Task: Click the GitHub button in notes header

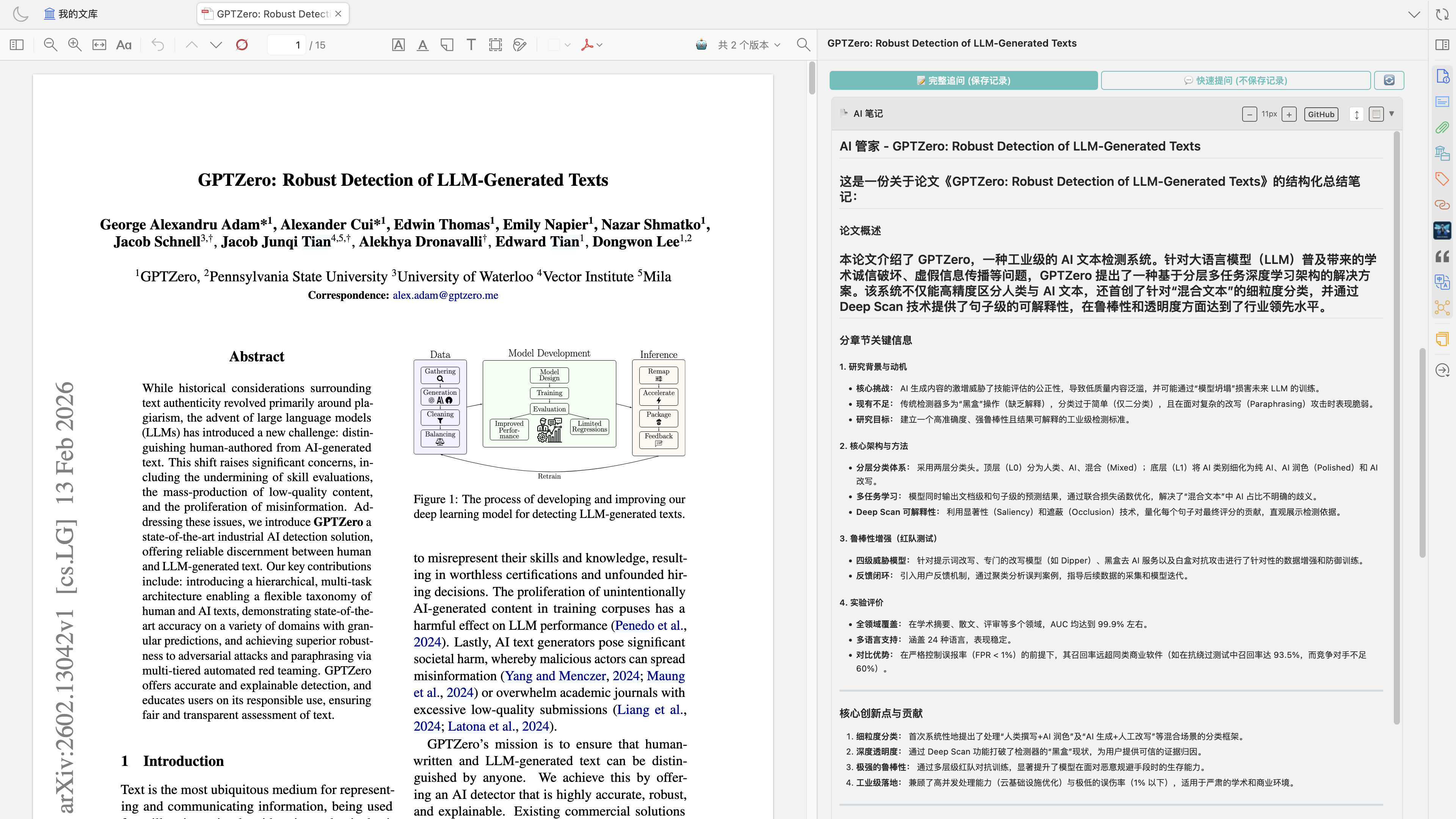Action: pyautogui.click(x=1321, y=114)
